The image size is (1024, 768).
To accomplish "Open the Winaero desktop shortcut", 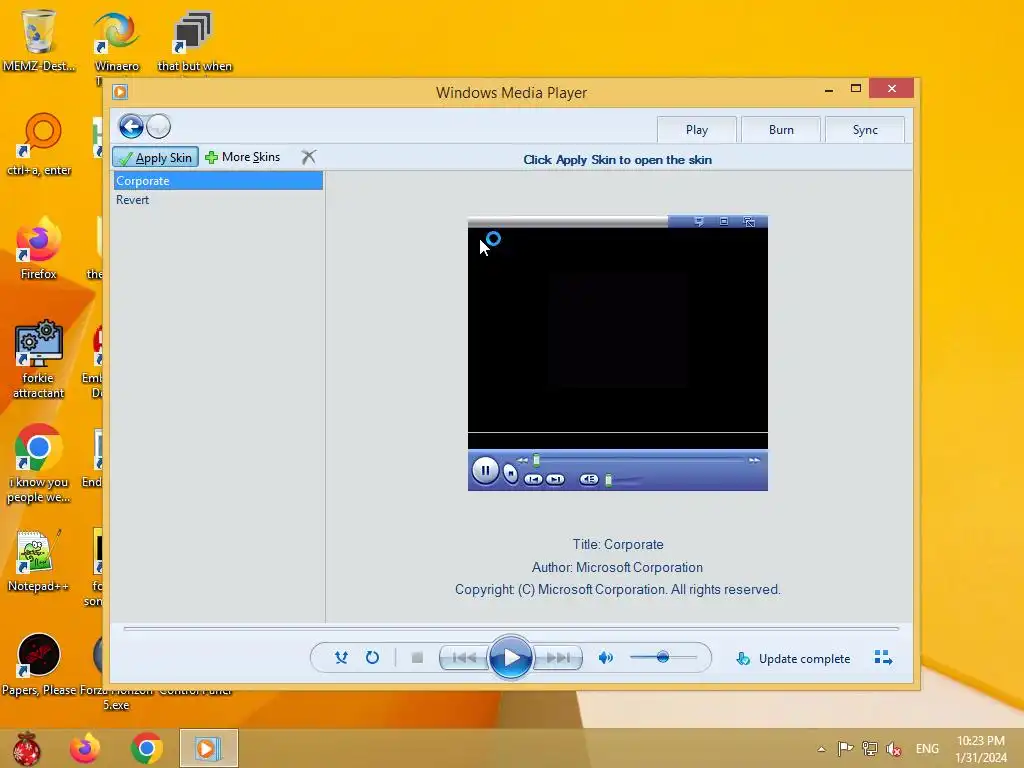I will coord(116,40).
